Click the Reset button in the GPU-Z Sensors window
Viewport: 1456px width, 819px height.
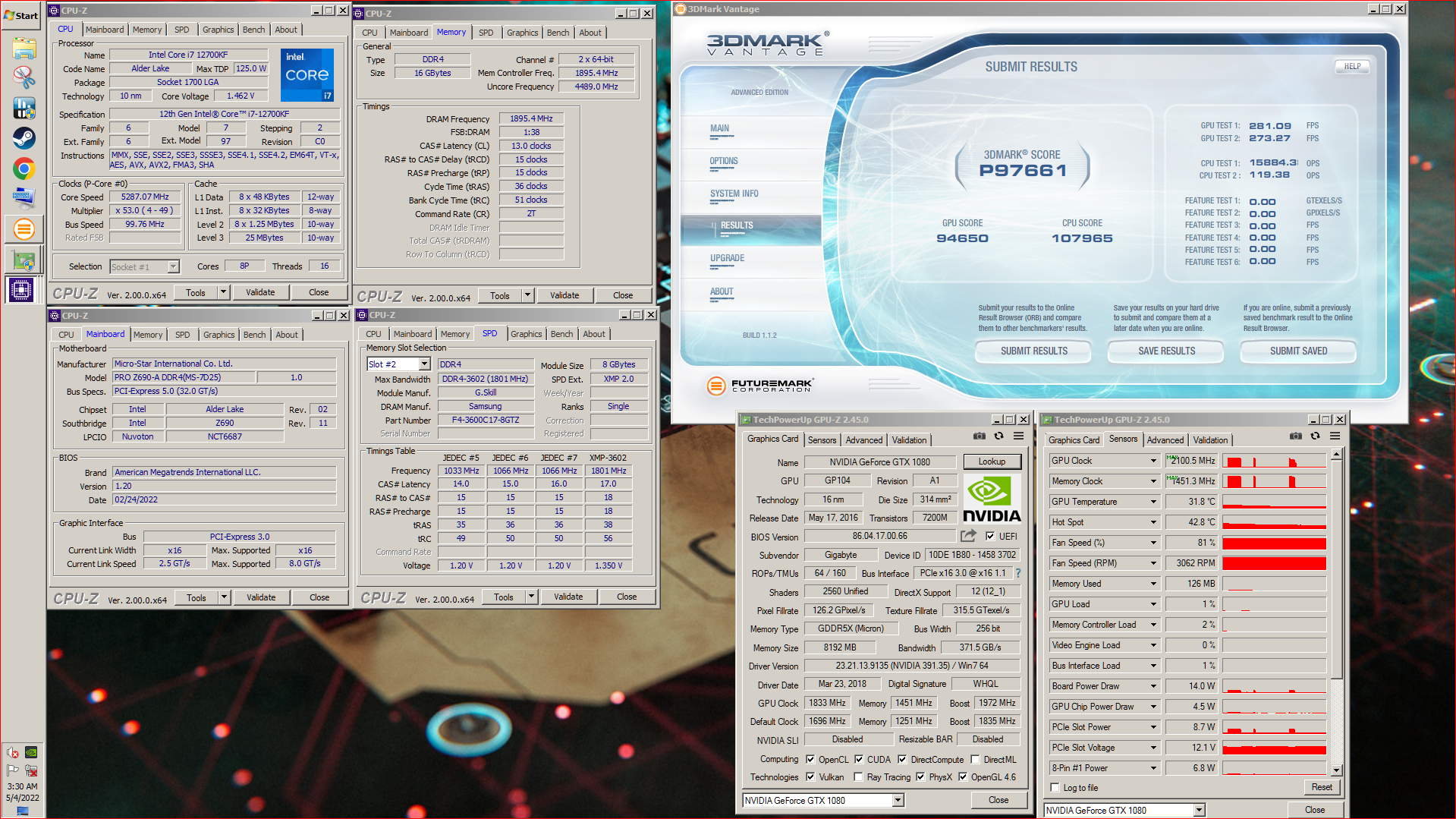(x=1322, y=787)
